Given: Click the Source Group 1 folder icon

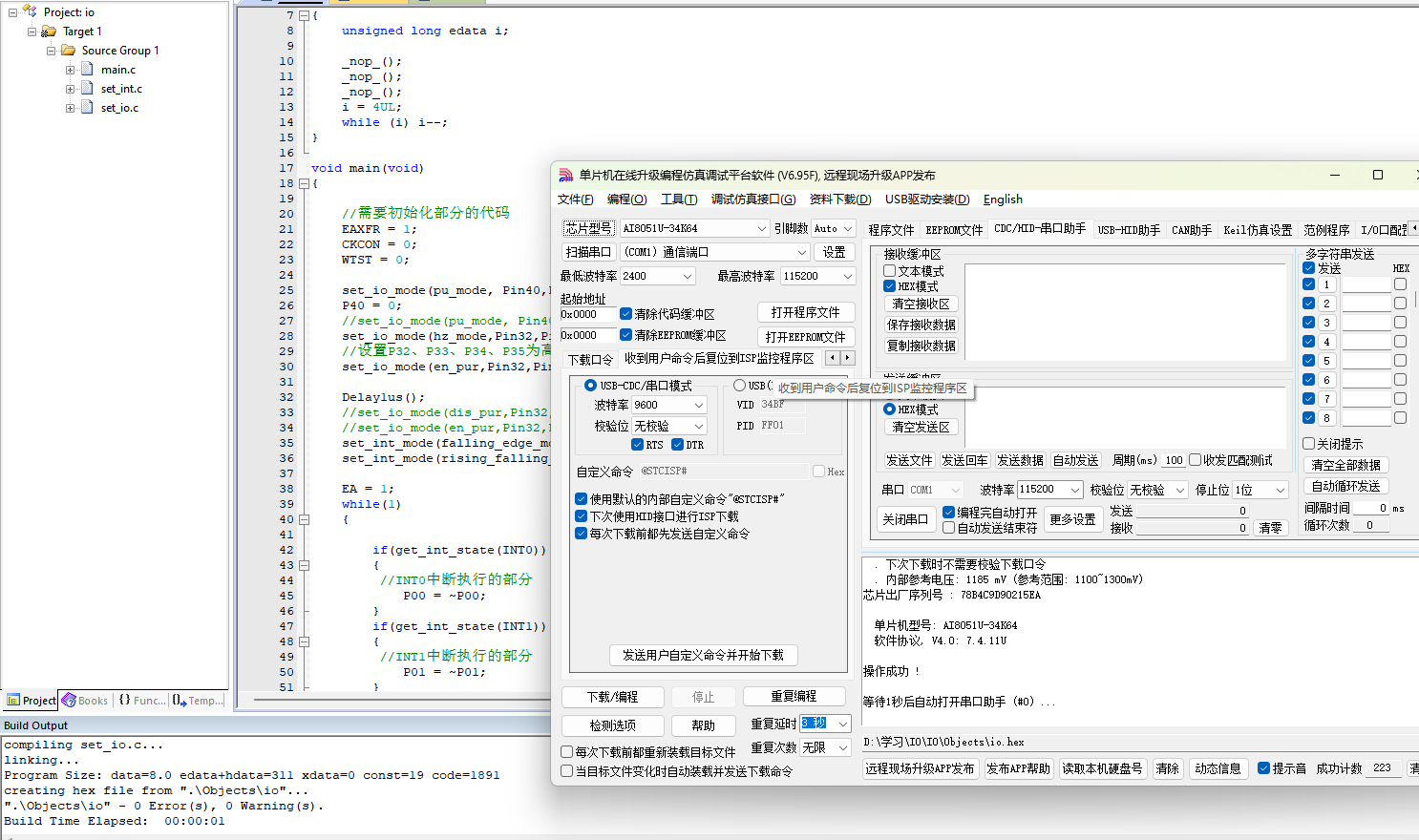Looking at the screenshot, I should click(x=69, y=51).
